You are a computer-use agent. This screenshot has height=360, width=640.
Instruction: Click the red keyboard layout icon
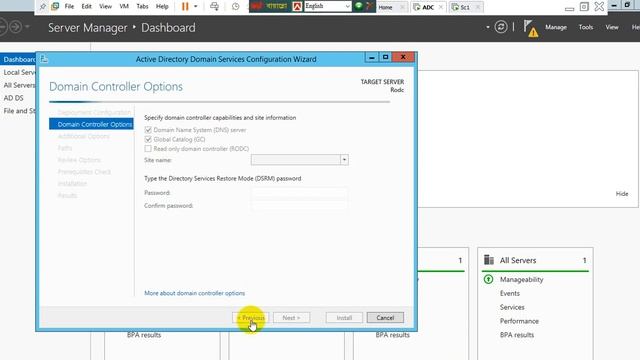click(297, 6)
